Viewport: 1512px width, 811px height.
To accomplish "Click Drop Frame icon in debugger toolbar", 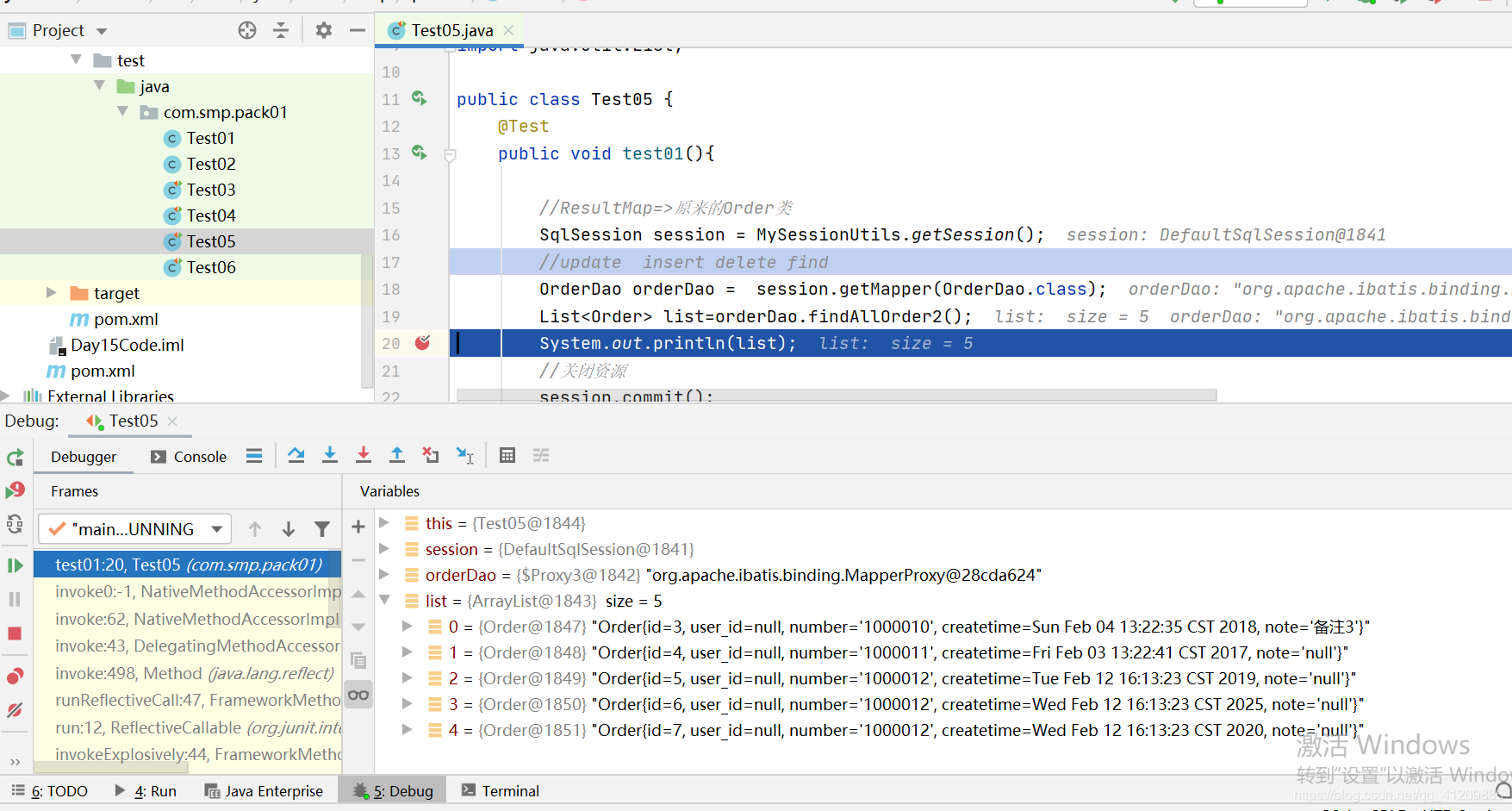I will 431,455.
